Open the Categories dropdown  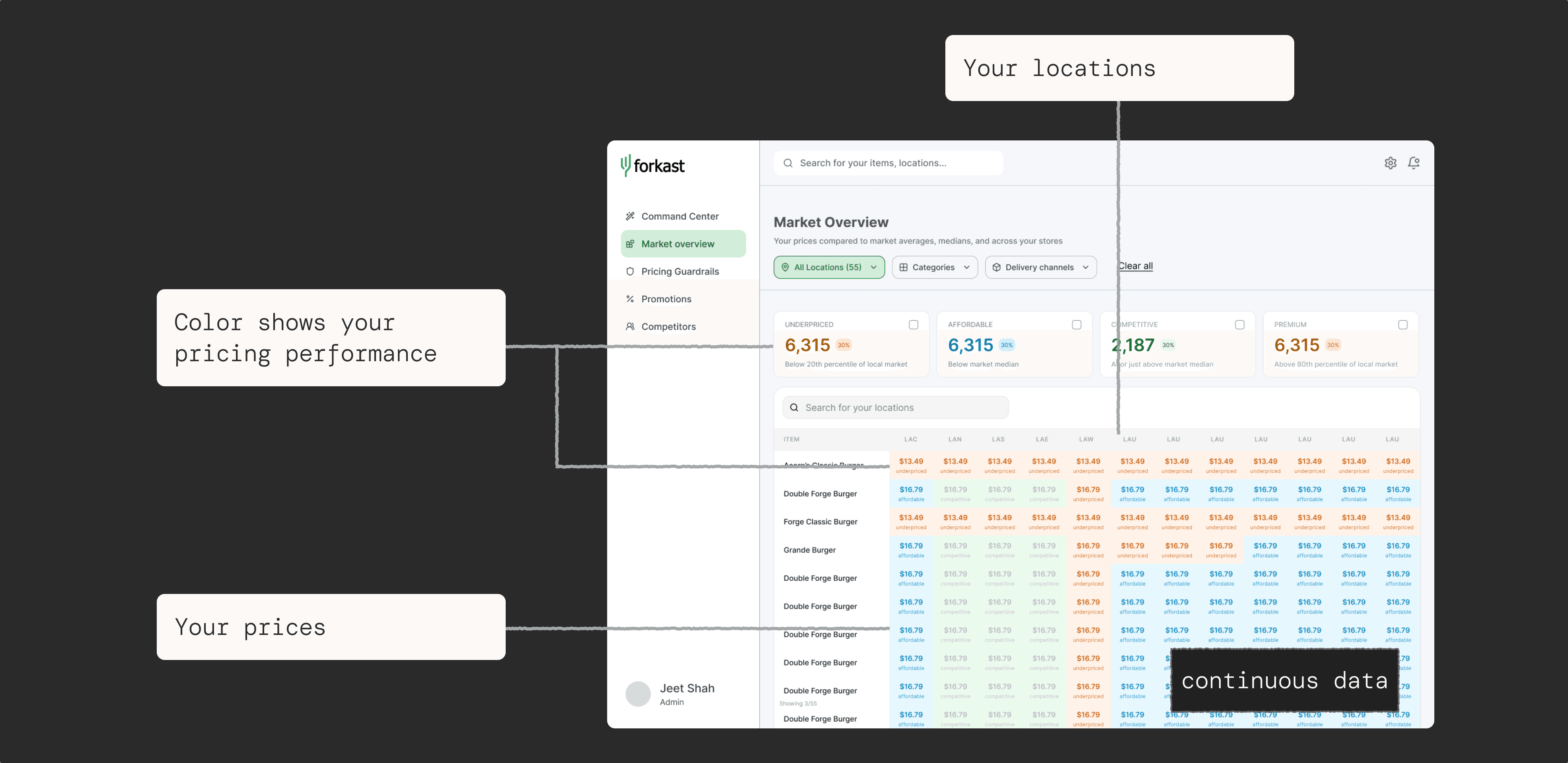point(934,267)
